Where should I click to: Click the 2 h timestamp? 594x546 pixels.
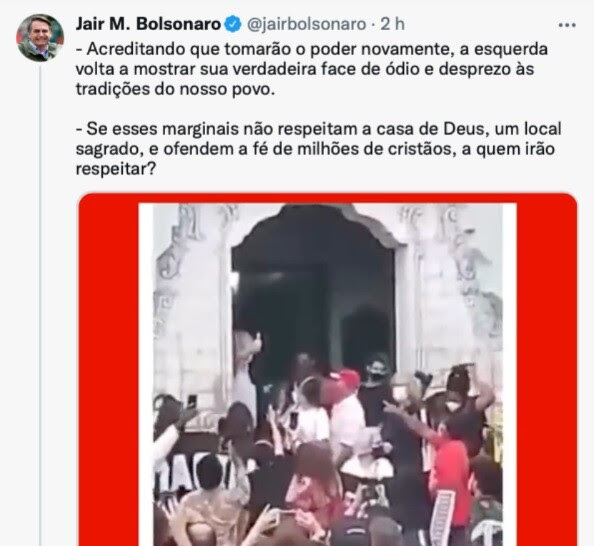tap(392, 24)
